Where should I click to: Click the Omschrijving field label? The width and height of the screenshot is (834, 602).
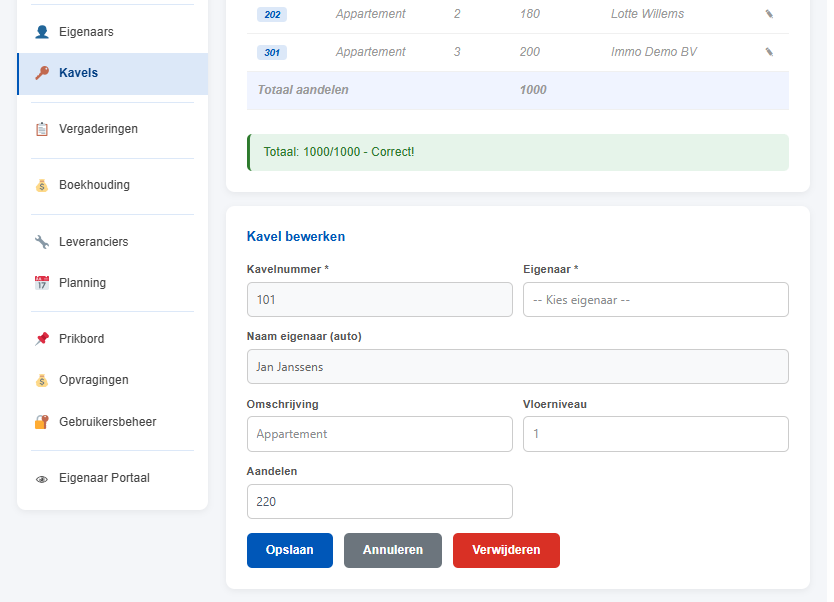(x=282, y=404)
